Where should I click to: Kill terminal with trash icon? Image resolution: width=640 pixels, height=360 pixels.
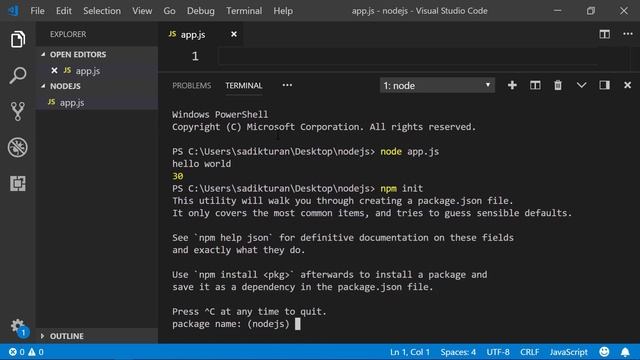(558, 85)
